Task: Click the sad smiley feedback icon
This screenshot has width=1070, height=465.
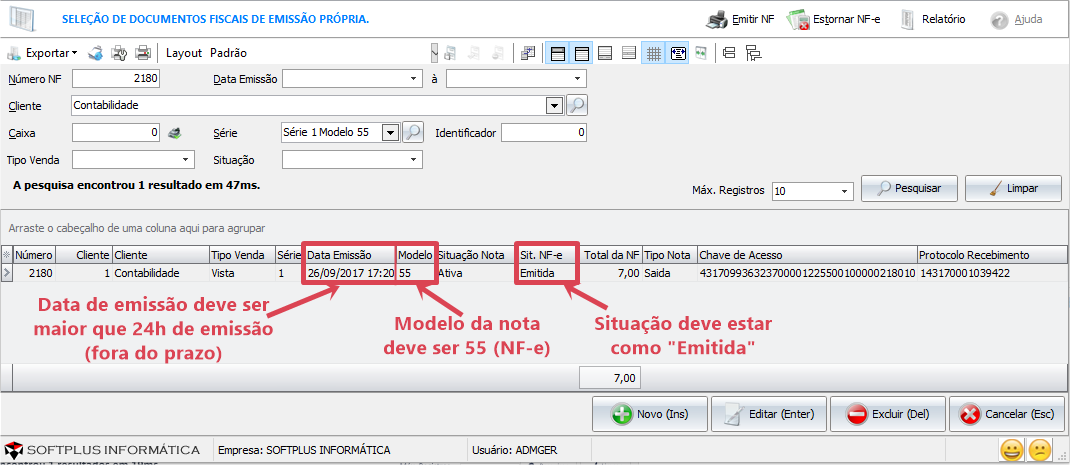Action: (x=1039, y=450)
